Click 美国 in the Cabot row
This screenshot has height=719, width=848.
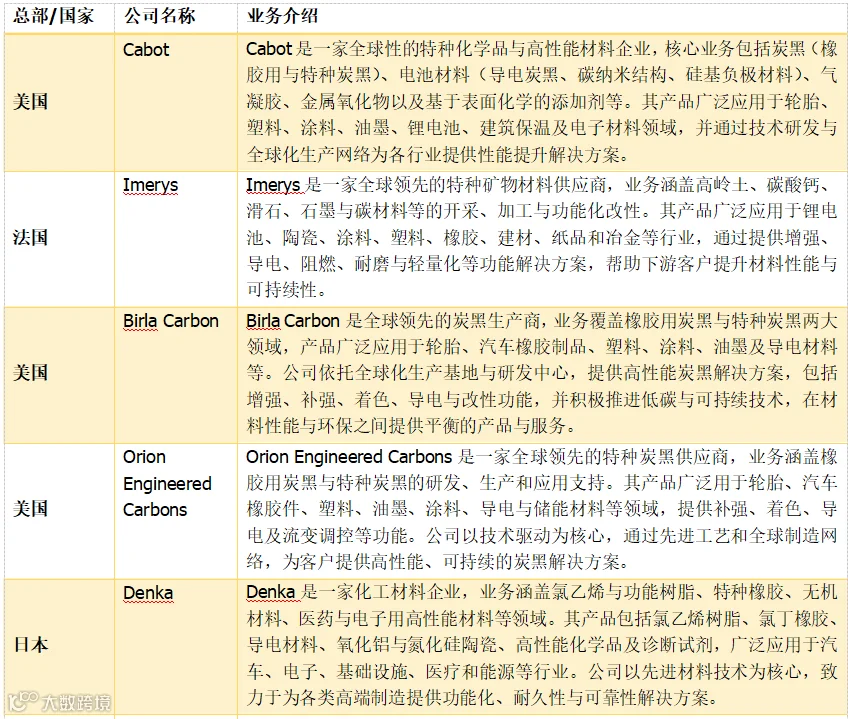click(31, 102)
